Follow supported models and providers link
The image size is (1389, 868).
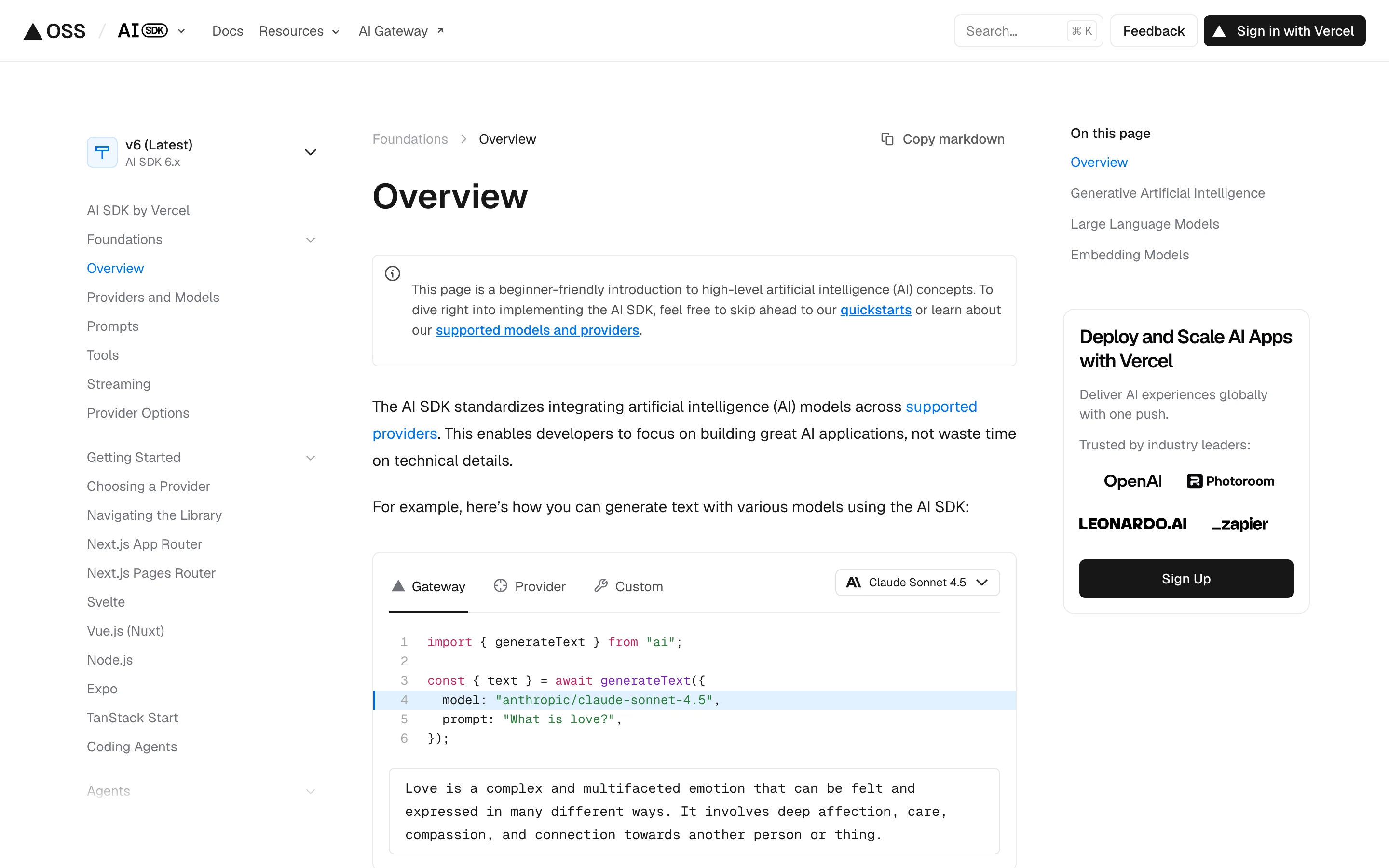[x=537, y=330]
